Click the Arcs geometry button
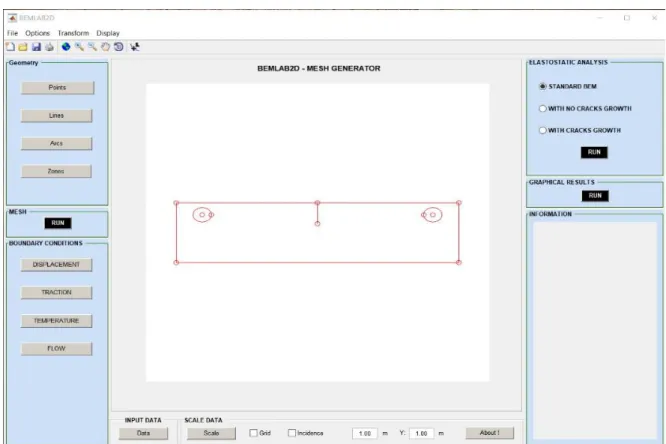This screenshot has height=444, width=666. (56, 143)
